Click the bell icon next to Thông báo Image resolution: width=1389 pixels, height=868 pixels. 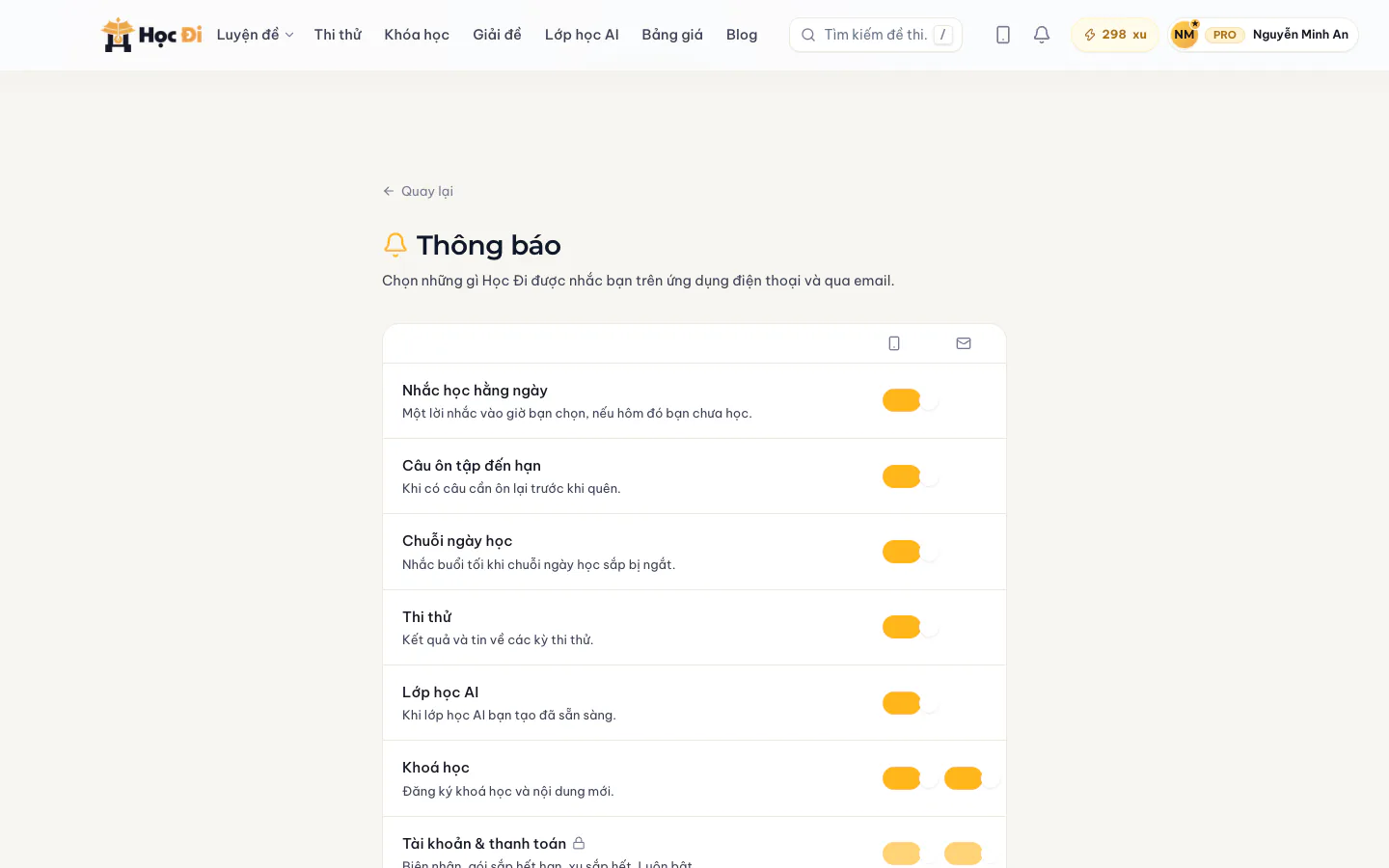click(x=395, y=245)
